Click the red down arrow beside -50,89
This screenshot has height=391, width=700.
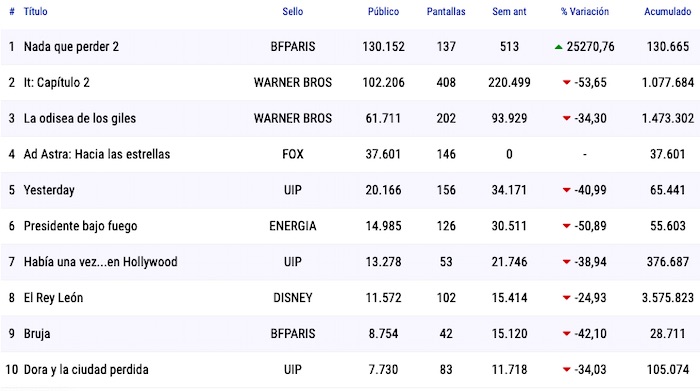click(x=567, y=226)
